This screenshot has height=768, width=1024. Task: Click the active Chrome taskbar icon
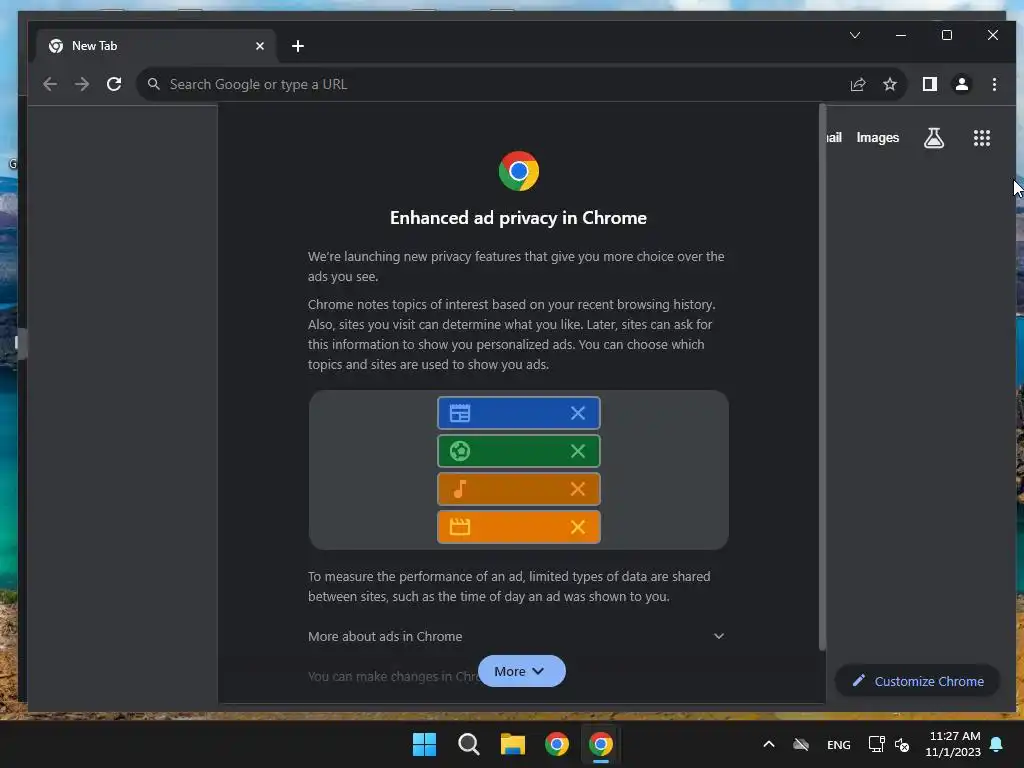click(601, 744)
